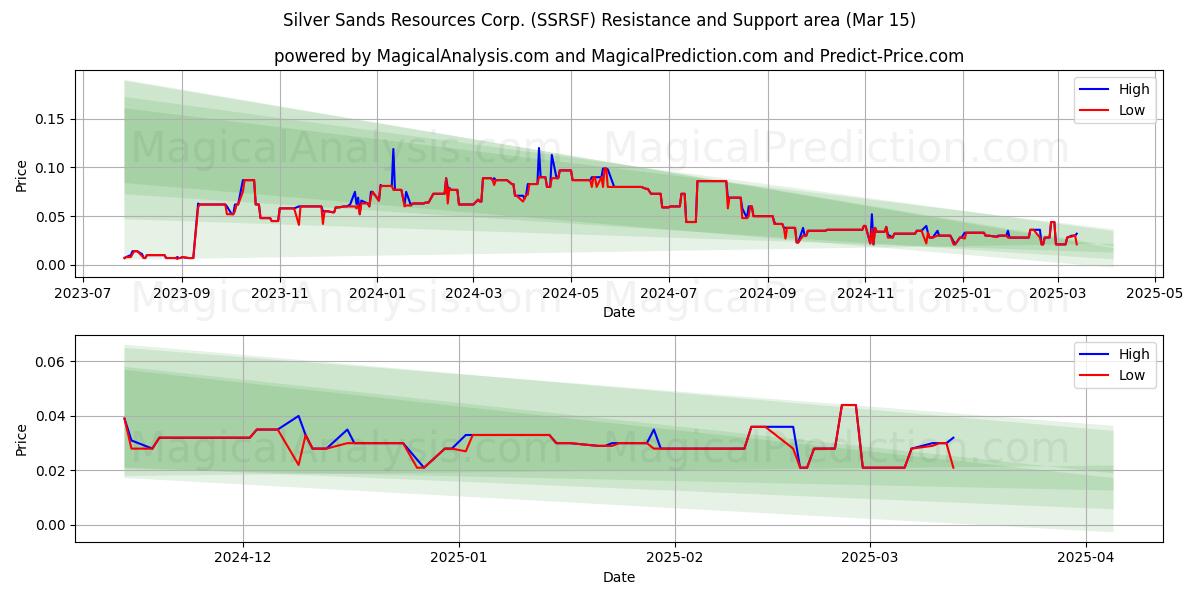1200x600 pixels.
Task: Click the '2024-09' x-axis label
Action: pyautogui.click(x=767, y=295)
